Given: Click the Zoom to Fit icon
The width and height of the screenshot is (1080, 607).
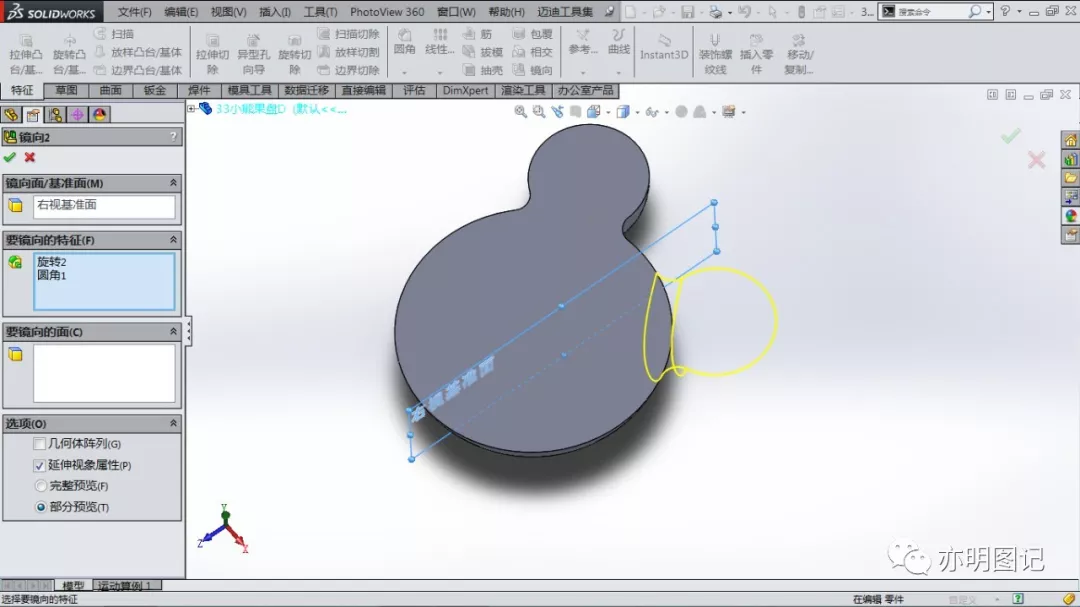Looking at the screenshot, I should click(521, 112).
